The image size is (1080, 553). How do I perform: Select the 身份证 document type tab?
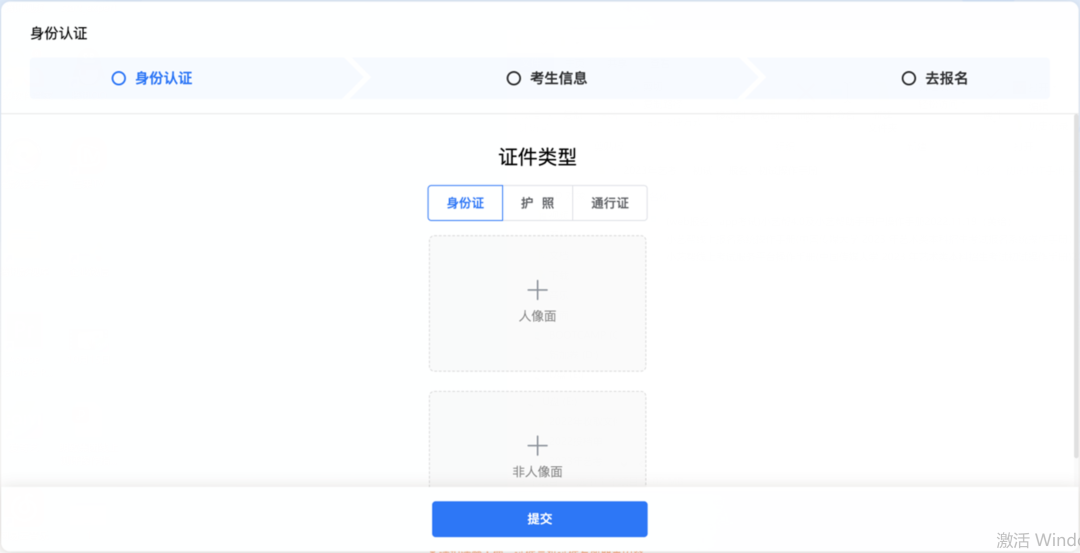[x=466, y=203]
